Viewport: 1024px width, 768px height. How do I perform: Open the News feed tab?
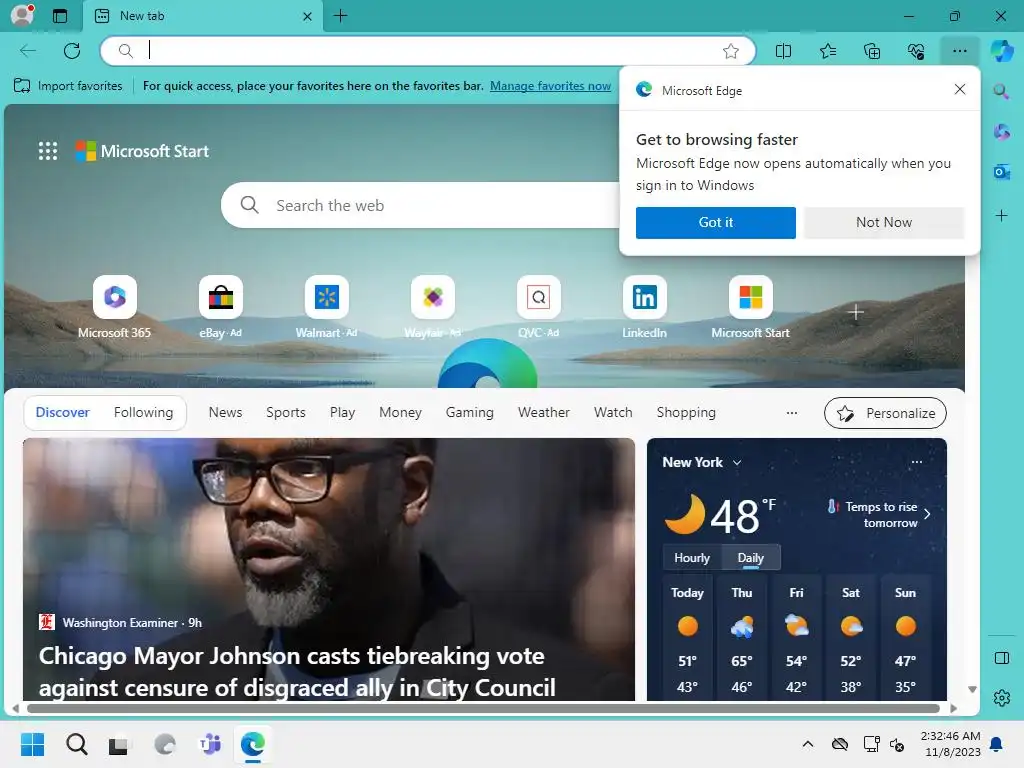[x=225, y=413]
